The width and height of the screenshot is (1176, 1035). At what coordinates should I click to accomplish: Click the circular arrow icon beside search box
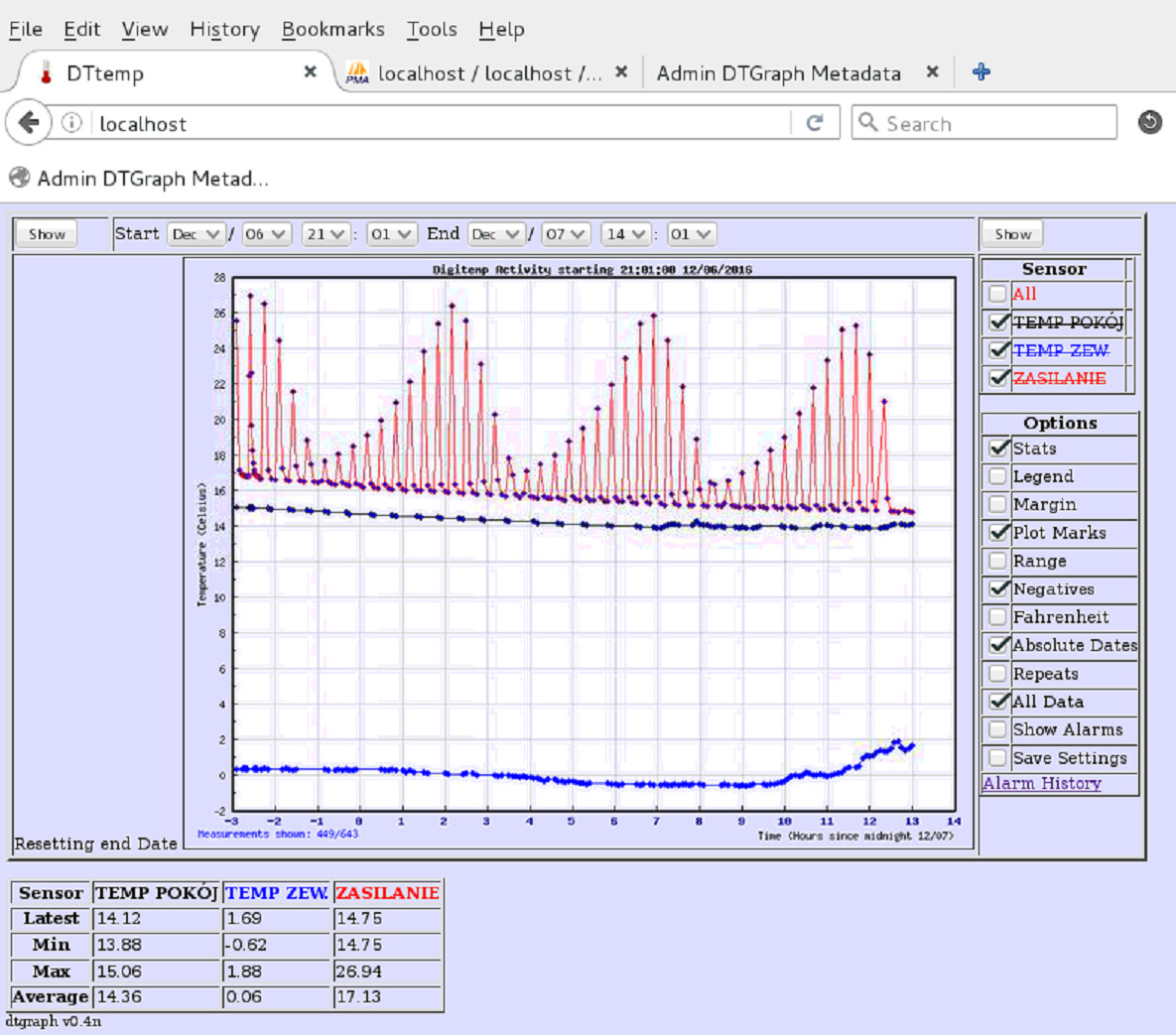1149,123
